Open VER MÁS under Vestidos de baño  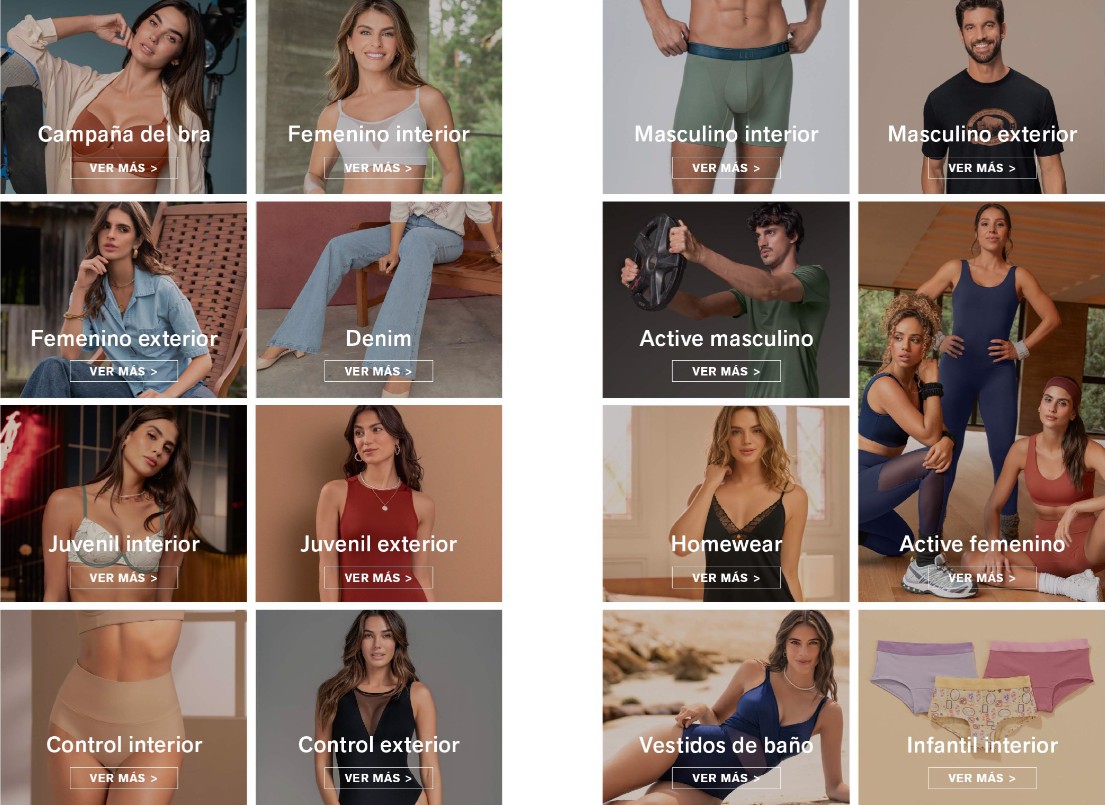coord(726,778)
